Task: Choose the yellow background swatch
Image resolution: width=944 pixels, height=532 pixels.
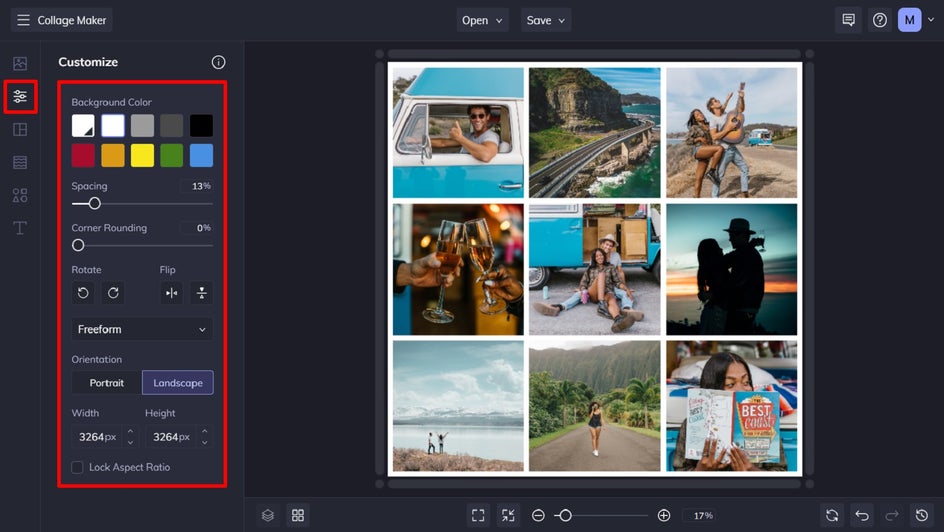Action: [x=142, y=155]
